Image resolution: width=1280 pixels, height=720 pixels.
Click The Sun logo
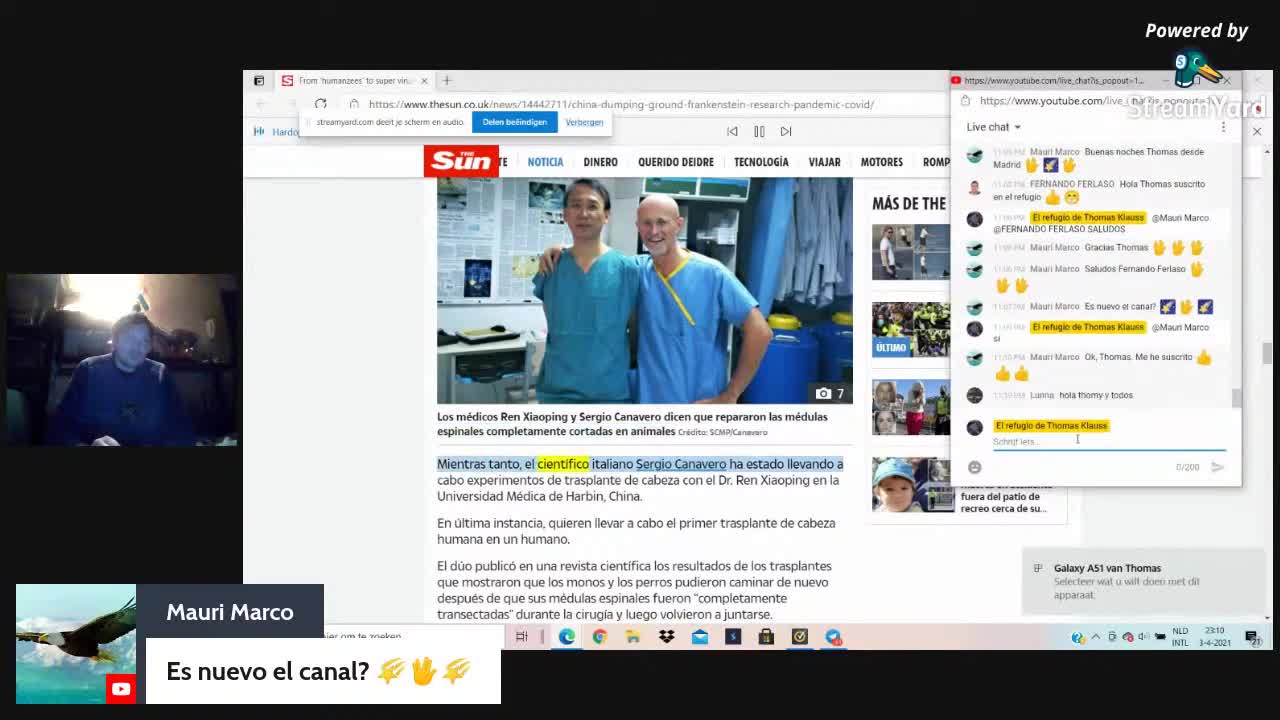[x=461, y=161]
